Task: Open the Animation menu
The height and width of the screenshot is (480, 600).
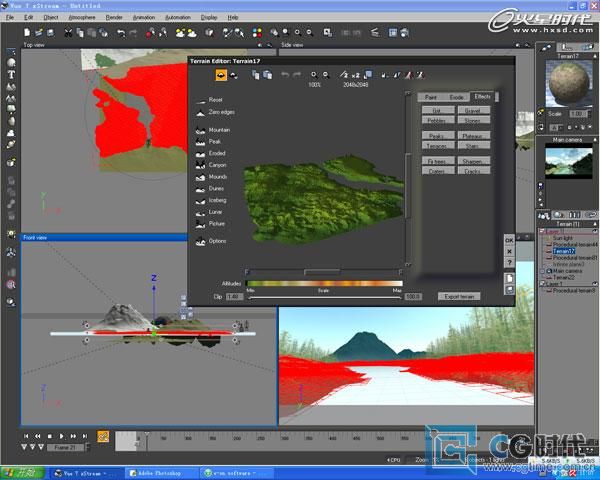Action: [x=144, y=17]
